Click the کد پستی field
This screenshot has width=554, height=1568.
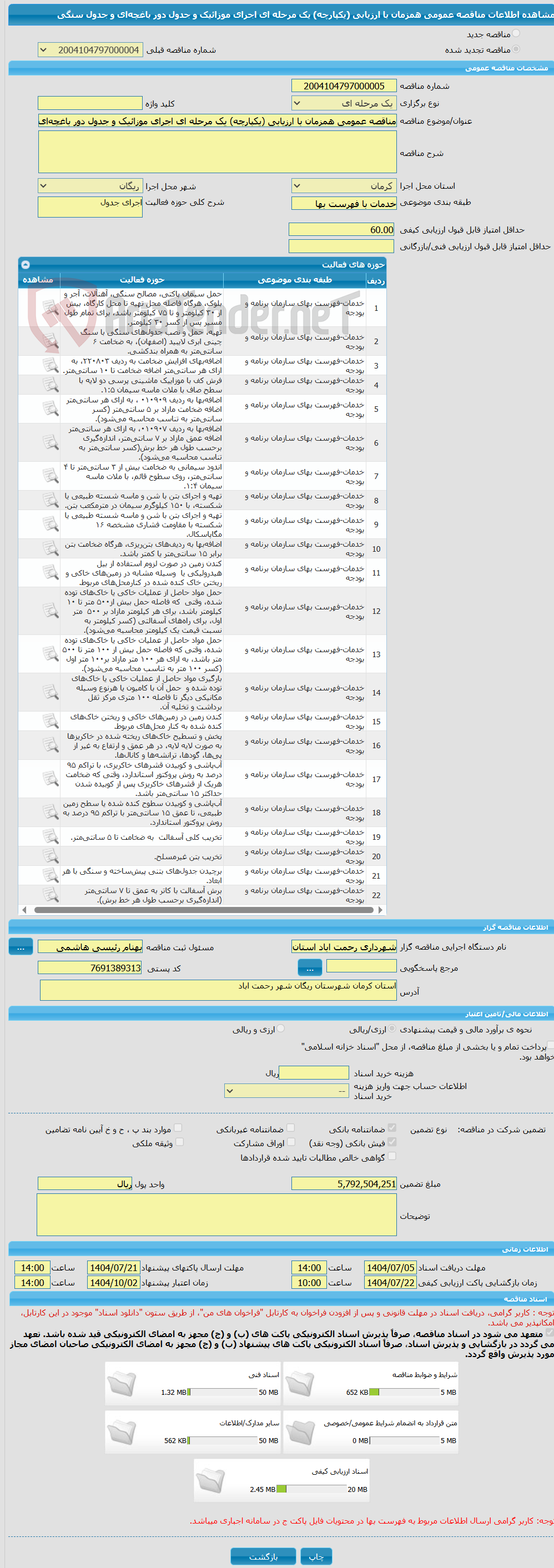90,968
